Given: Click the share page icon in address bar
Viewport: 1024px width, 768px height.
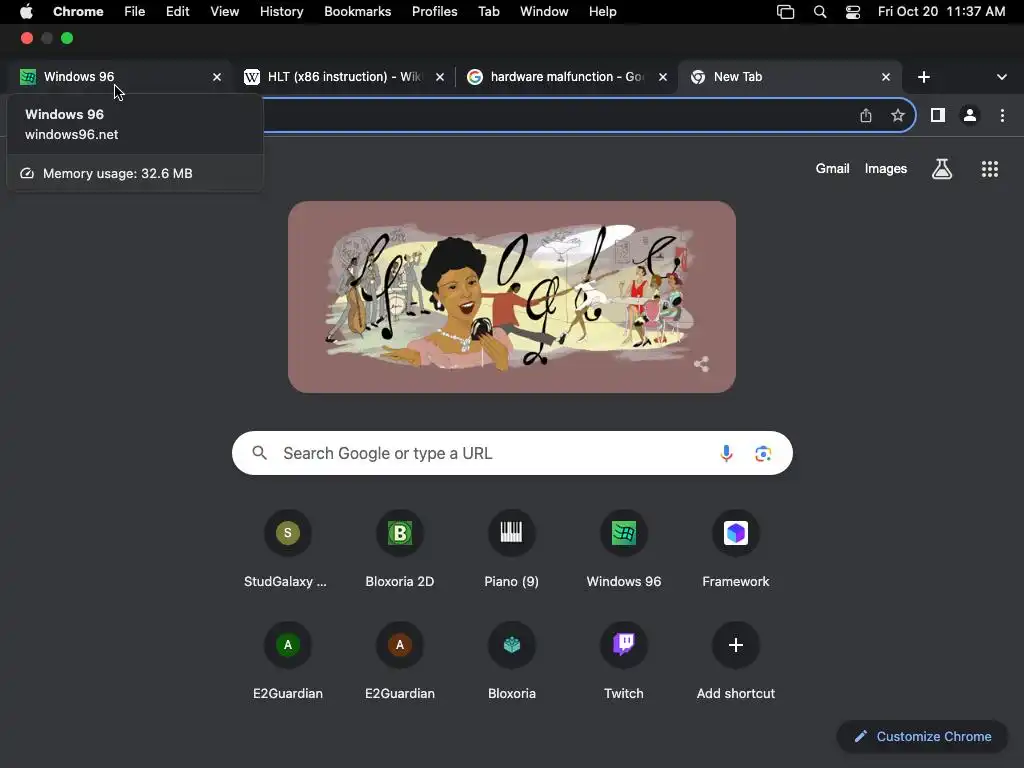Looking at the screenshot, I should click(x=866, y=116).
